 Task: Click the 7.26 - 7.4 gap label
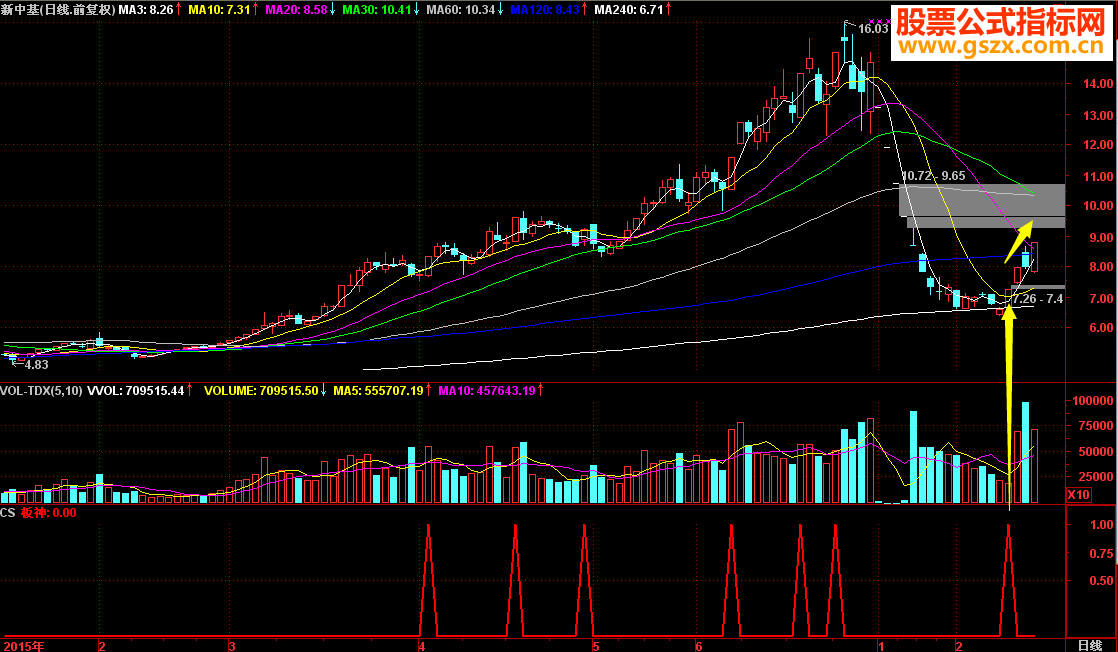point(1037,298)
